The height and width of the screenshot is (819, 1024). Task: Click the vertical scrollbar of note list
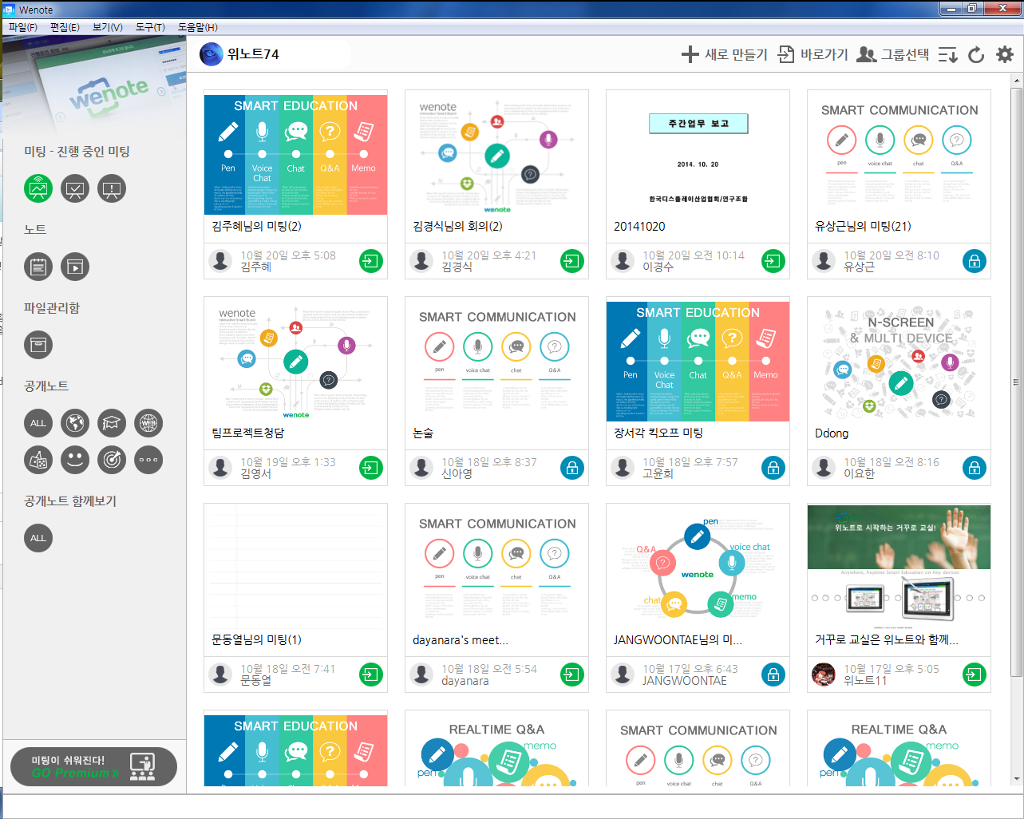[x=1016, y=382]
